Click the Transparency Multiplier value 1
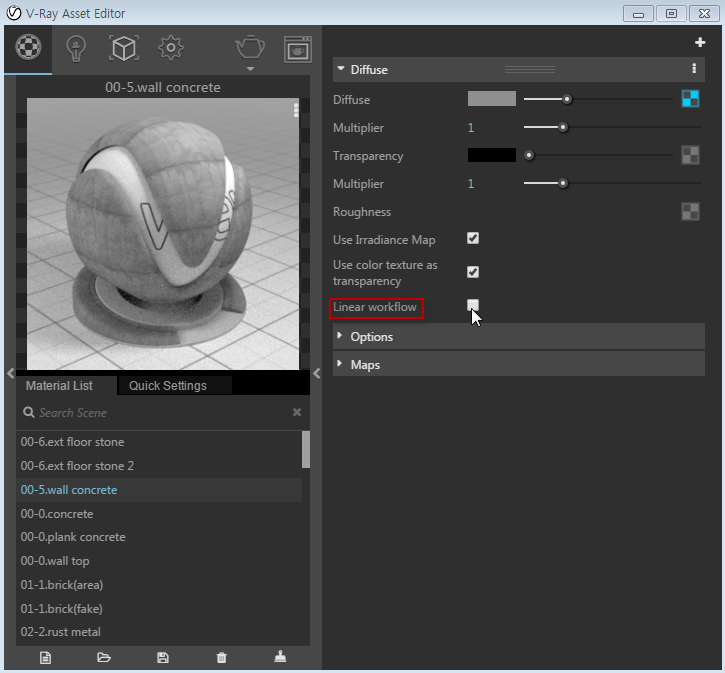This screenshot has height=673, width=725. tap(471, 184)
